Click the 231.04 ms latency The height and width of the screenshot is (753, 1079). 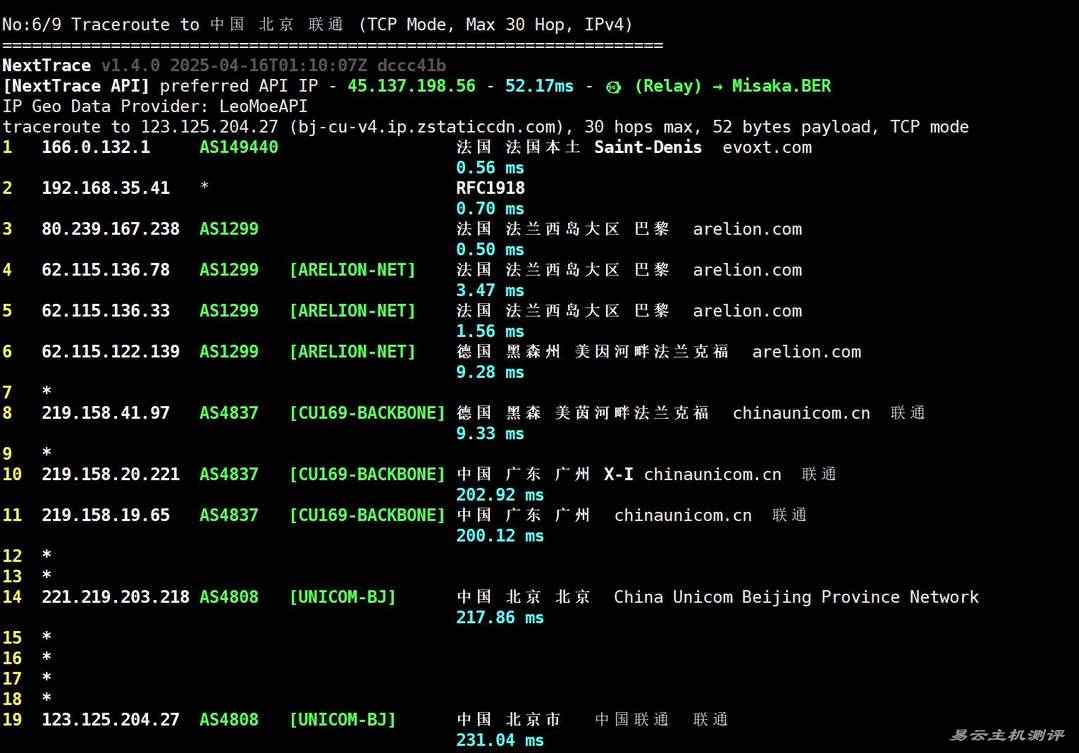point(500,741)
